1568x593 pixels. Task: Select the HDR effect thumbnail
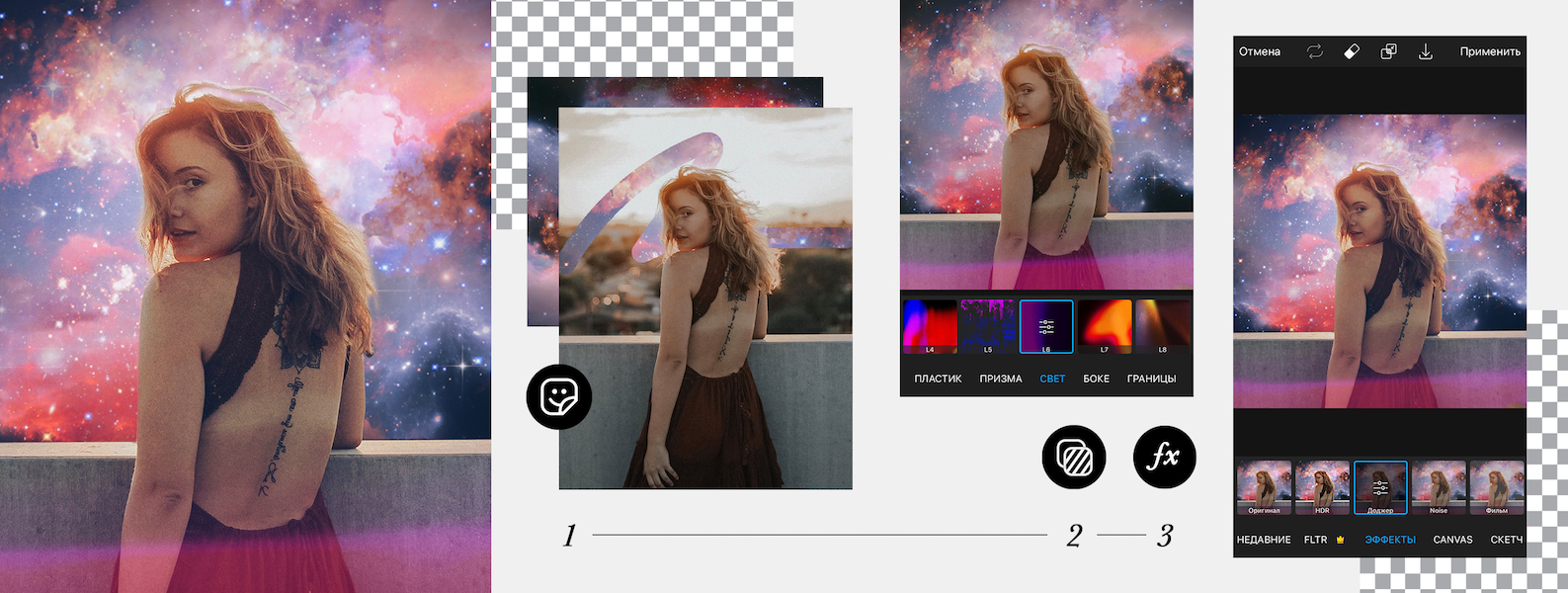pyautogui.click(x=1322, y=487)
